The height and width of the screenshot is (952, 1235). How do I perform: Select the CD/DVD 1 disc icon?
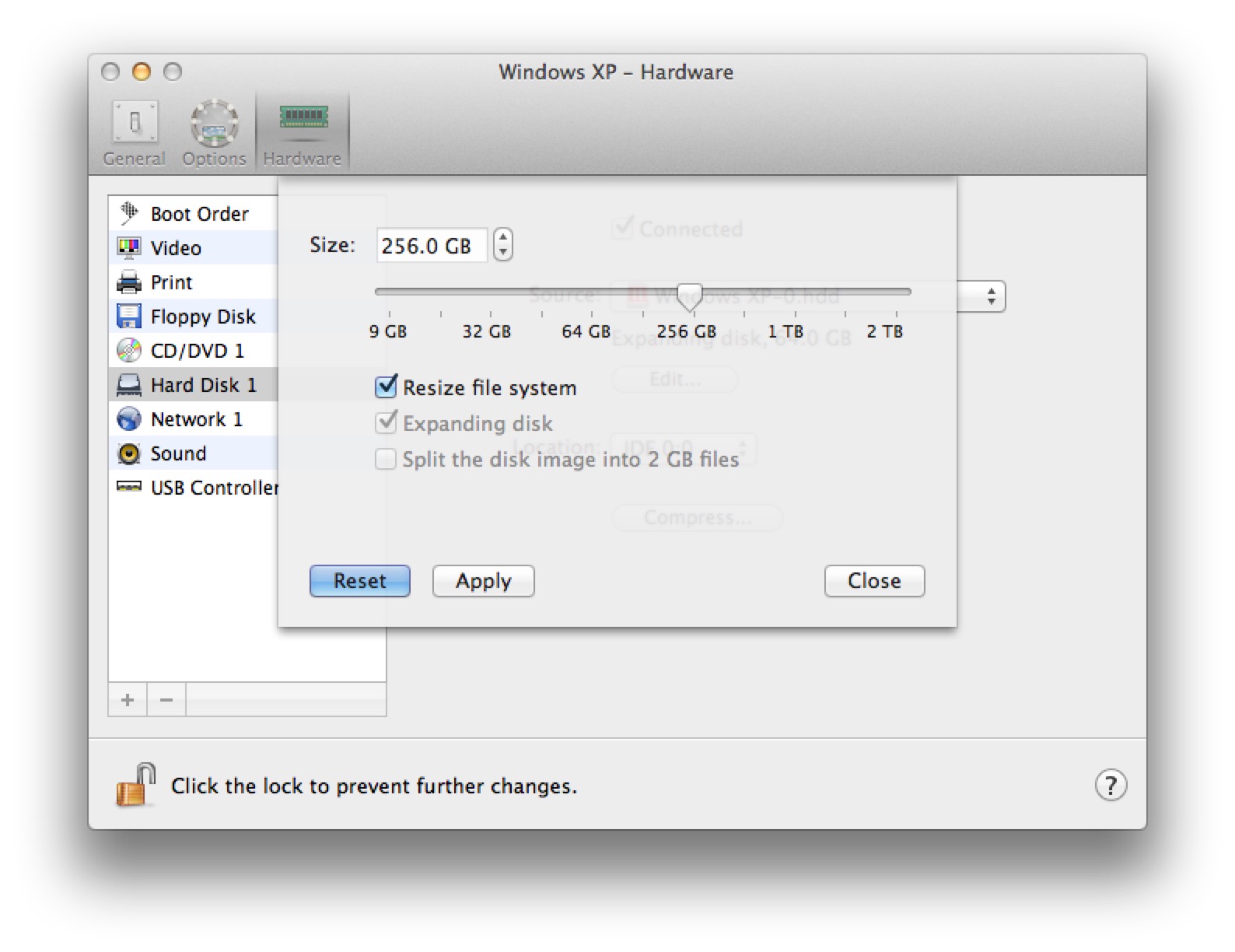129,350
